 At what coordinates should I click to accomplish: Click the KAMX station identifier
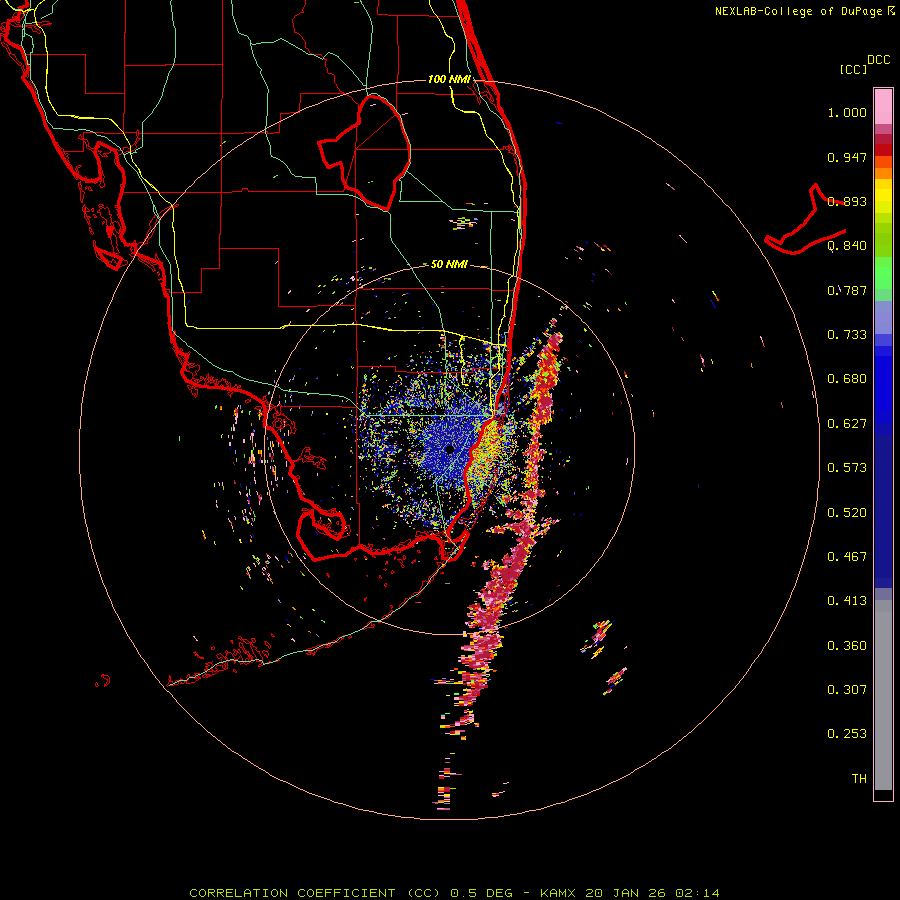558,893
